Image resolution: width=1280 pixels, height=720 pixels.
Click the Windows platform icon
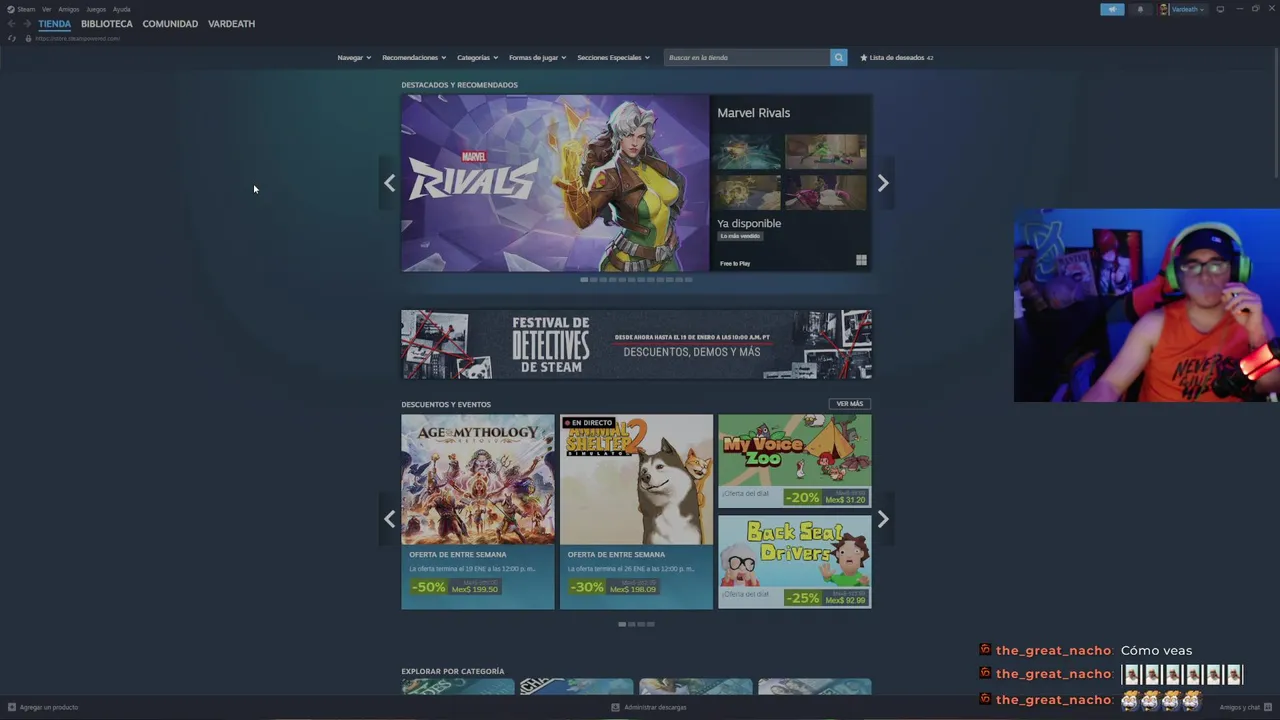(x=861, y=260)
